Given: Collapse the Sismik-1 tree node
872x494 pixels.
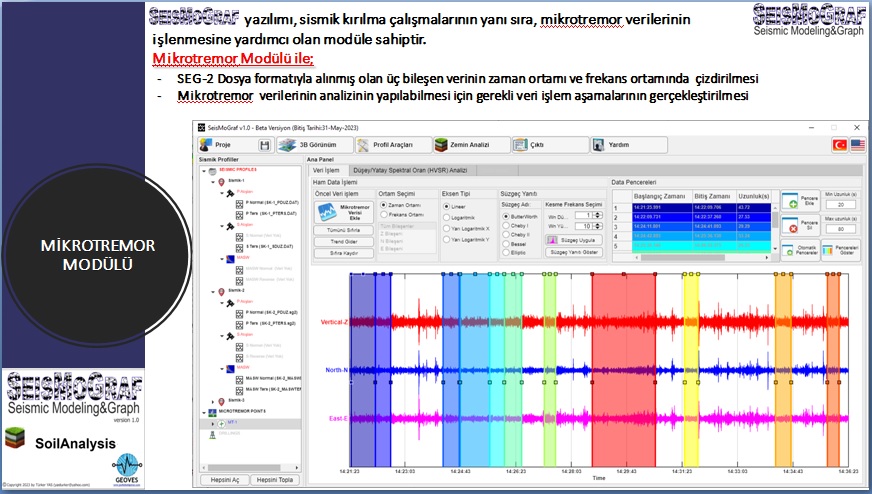Looking at the screenshot, I should 213,182.
